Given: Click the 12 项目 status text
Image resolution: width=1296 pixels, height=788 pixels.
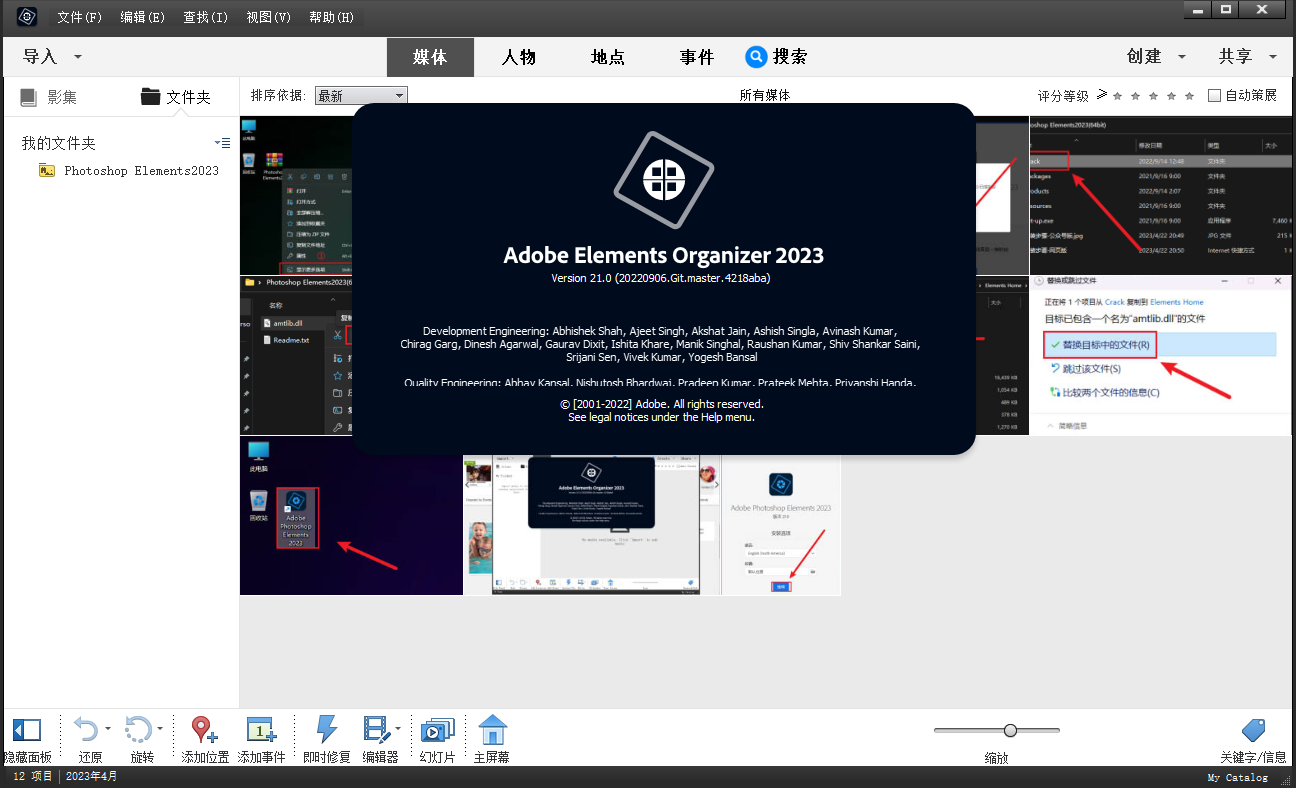Looking at the screenshot, I should point(32,777).
